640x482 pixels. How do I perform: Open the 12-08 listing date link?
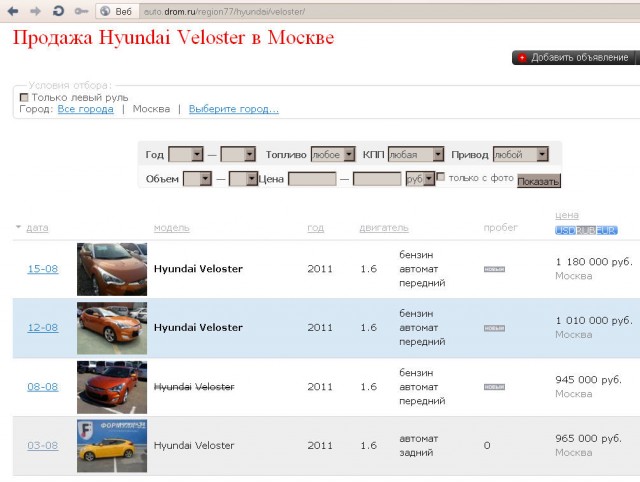click(x=43, y=328)
